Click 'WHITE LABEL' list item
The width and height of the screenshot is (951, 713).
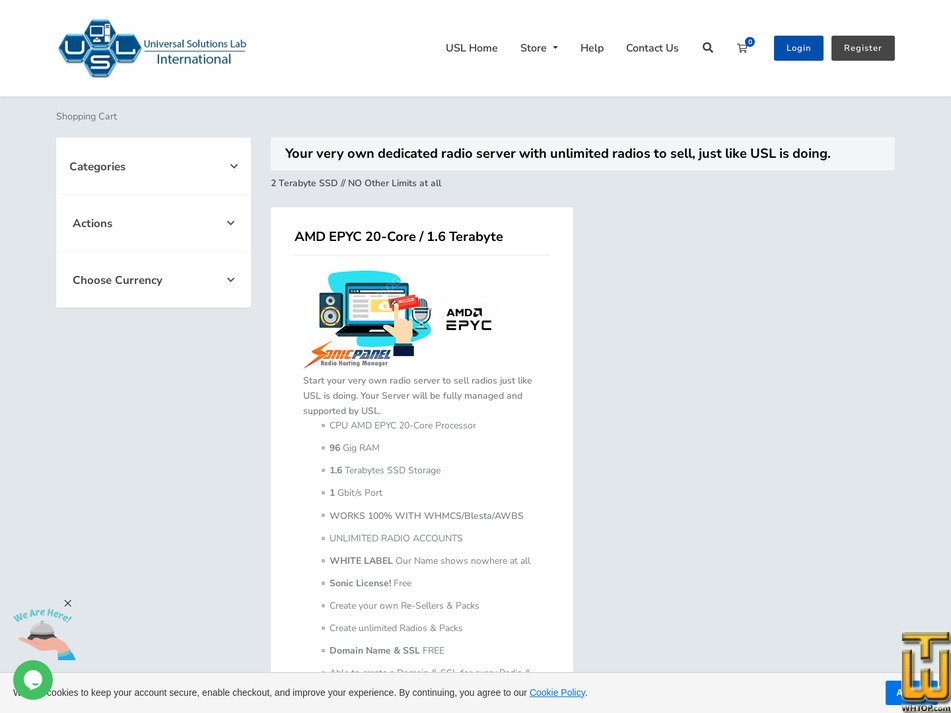429,561
